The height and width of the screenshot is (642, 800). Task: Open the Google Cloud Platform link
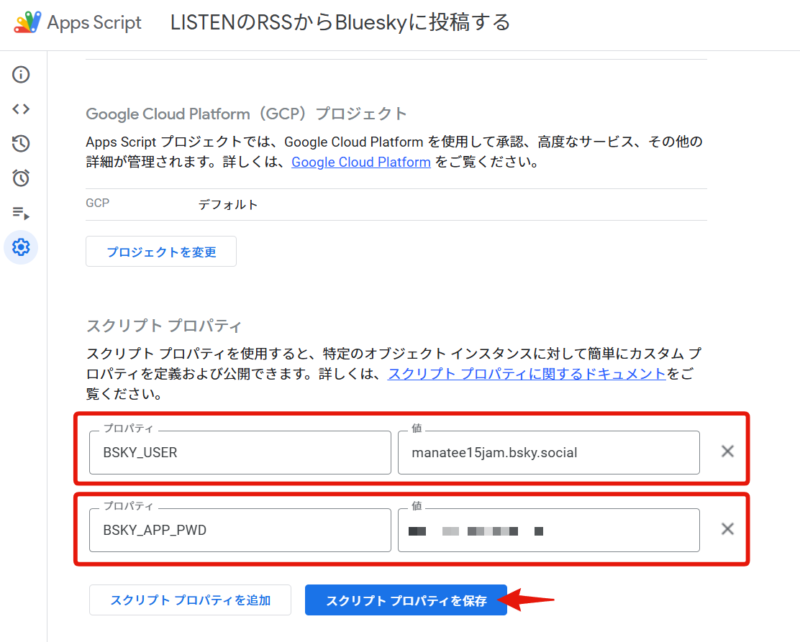[361, 162]
